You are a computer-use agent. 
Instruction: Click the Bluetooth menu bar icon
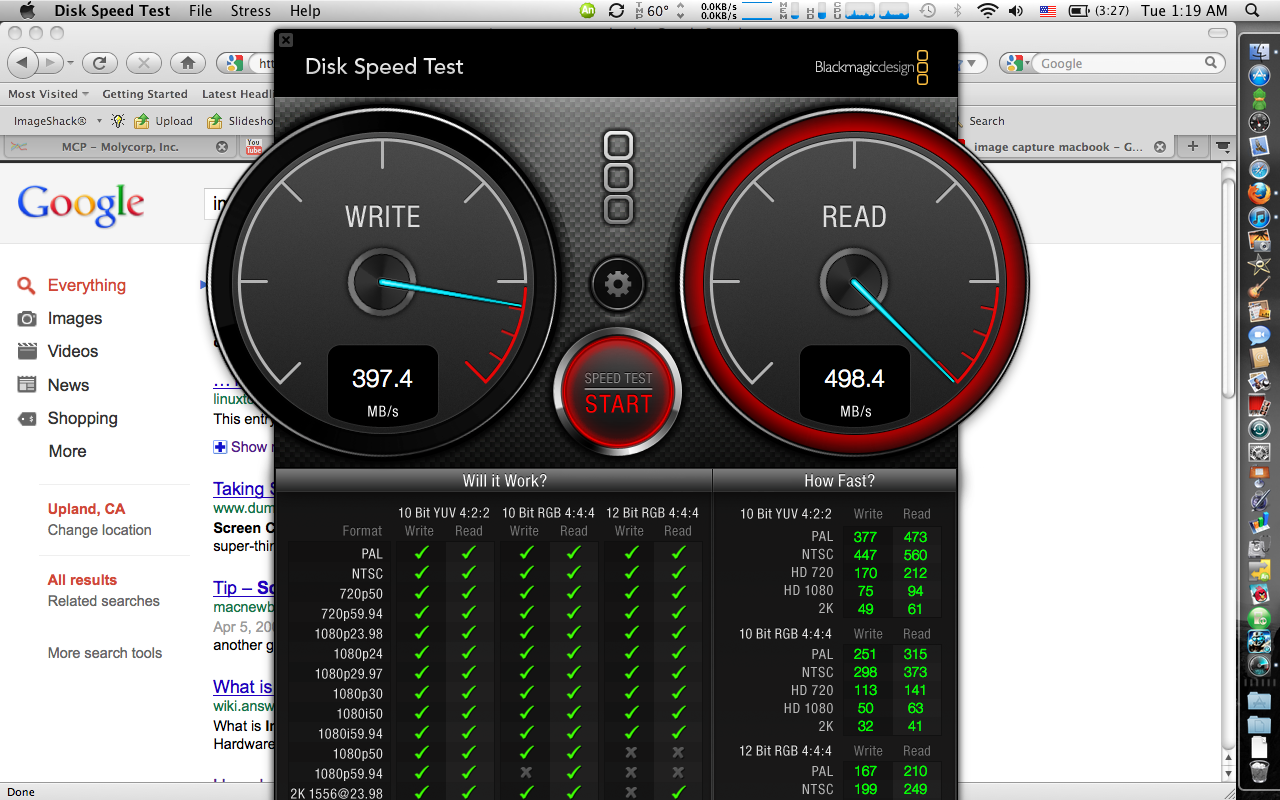point(957,11)
